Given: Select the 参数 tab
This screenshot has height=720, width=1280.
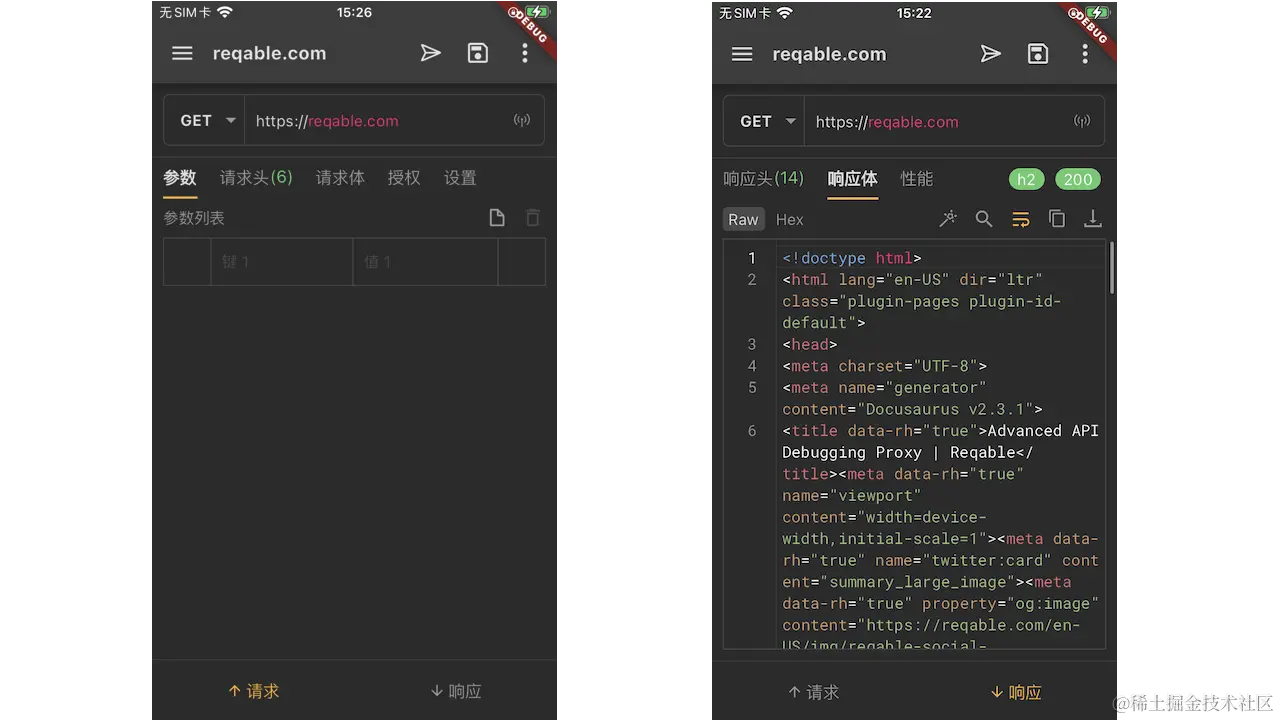Looking at the screenshot, I should pos(180,178).
